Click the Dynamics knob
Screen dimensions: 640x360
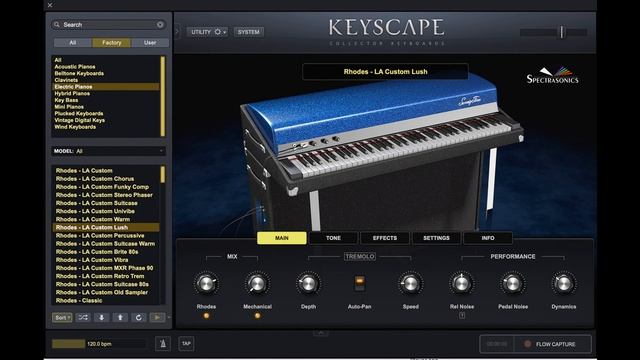point(564,283)
